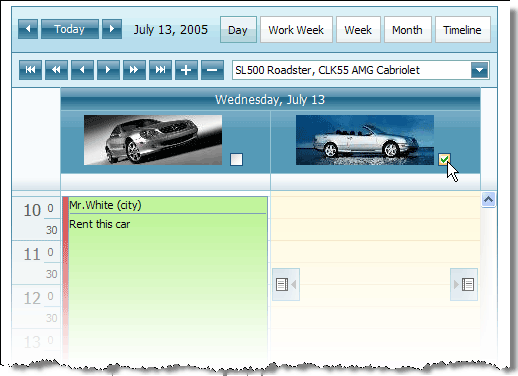Go forward one page of resources

134,70
